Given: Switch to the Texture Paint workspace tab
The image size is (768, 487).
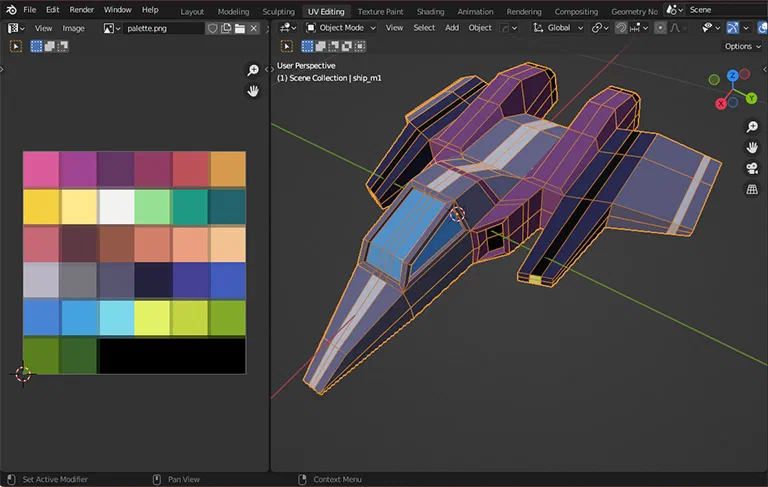Looking at the screenshot, I should point(380,11).
